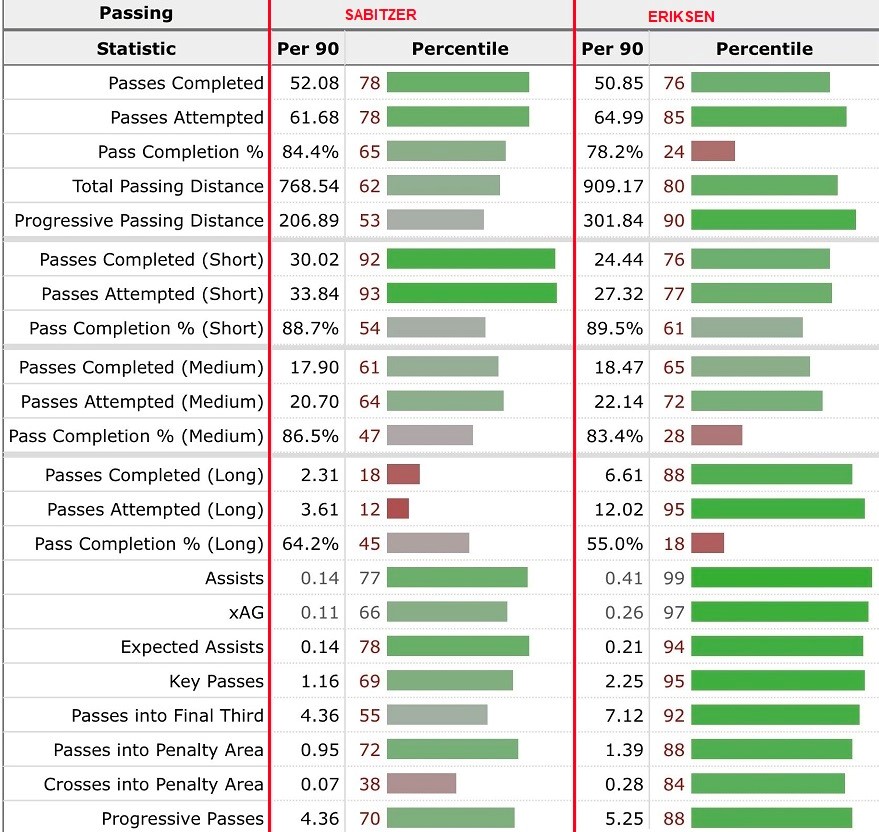The width and height of the screenshot is (879, 832).
Task: Click the Statistic column header
Action: pyautogui.click(x=136, y=48)
